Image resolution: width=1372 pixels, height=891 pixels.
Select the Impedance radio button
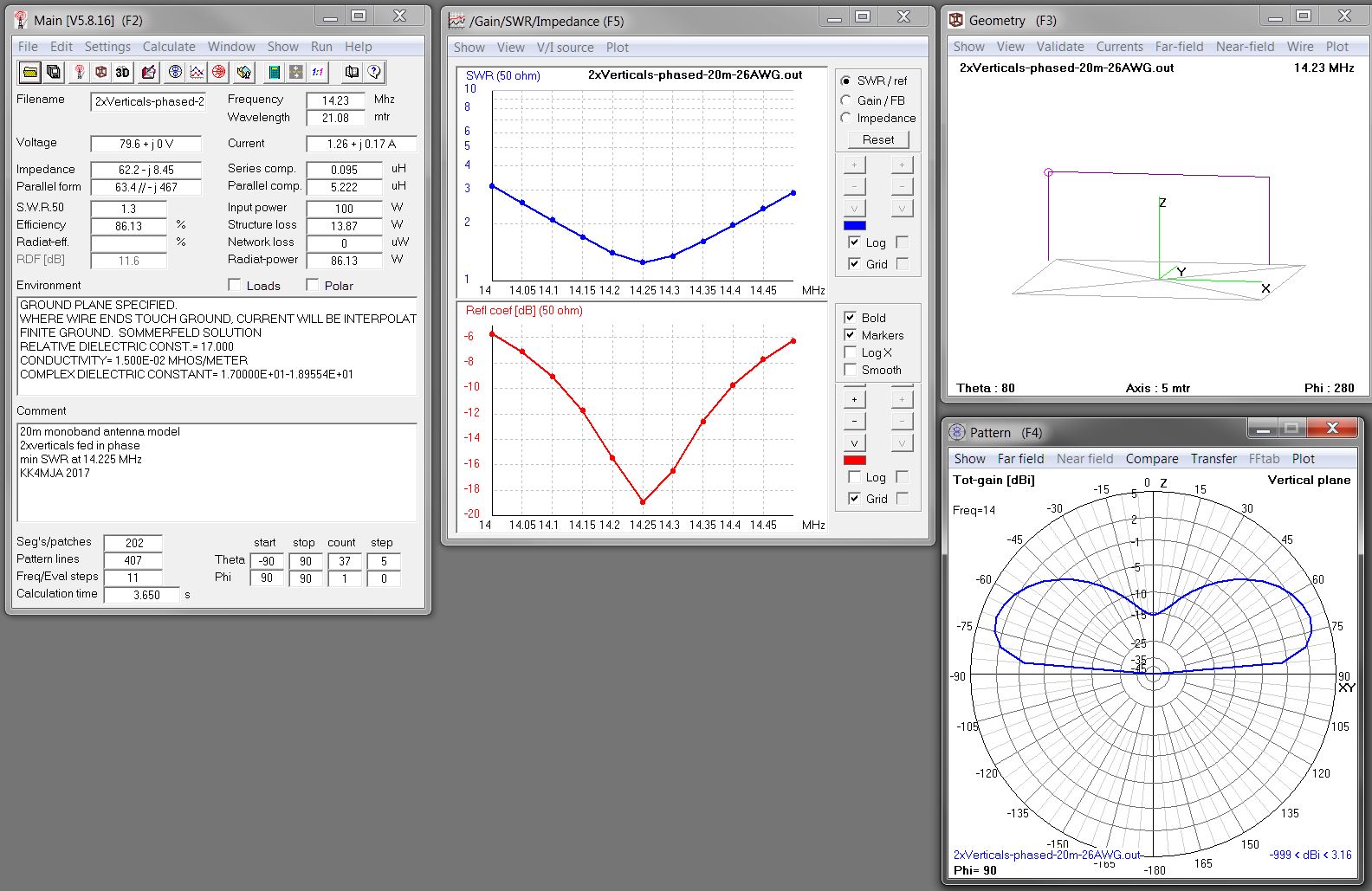tap(846, 118)
